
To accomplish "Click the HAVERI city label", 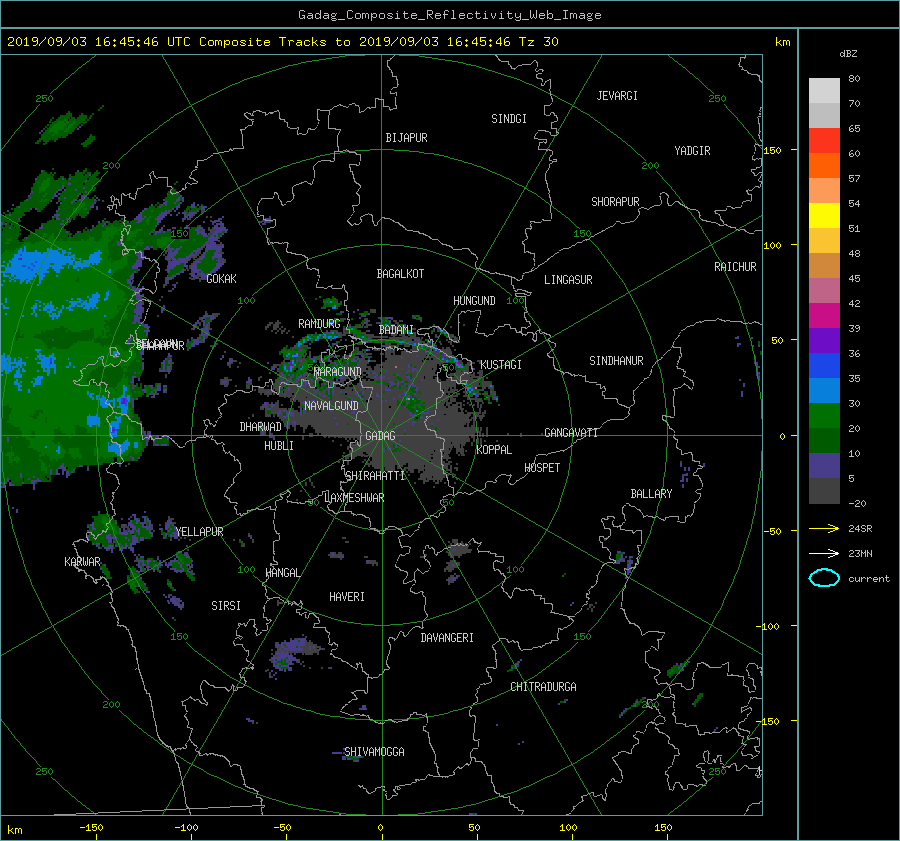I will pyautogui.click(x=347, y=597).
